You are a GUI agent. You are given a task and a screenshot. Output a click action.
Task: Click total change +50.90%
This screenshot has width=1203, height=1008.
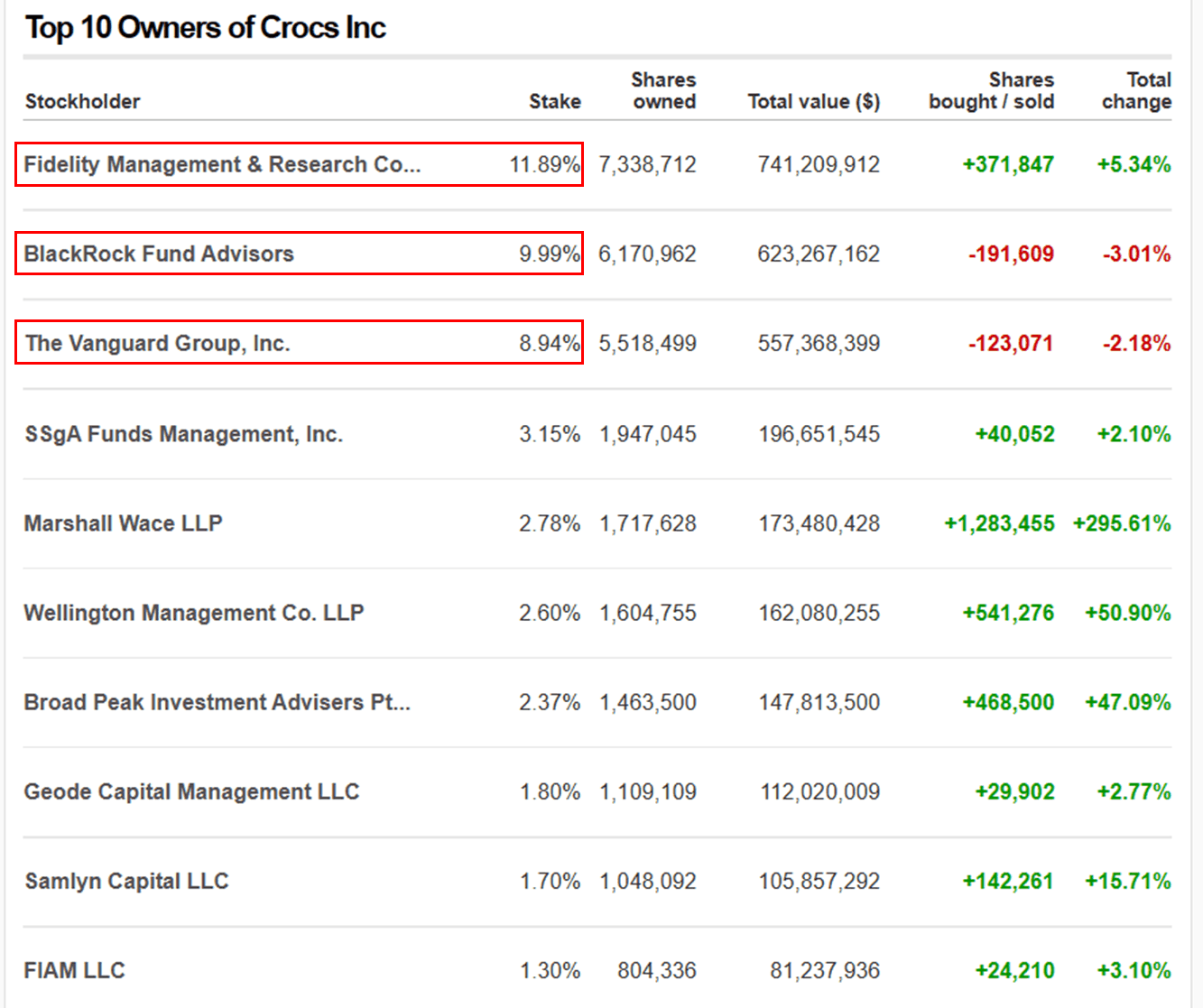1128,613
